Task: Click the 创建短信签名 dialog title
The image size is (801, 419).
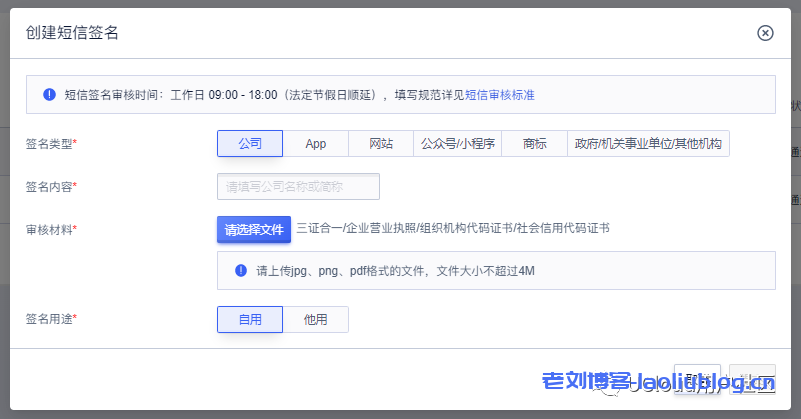Action: point(72,33)
